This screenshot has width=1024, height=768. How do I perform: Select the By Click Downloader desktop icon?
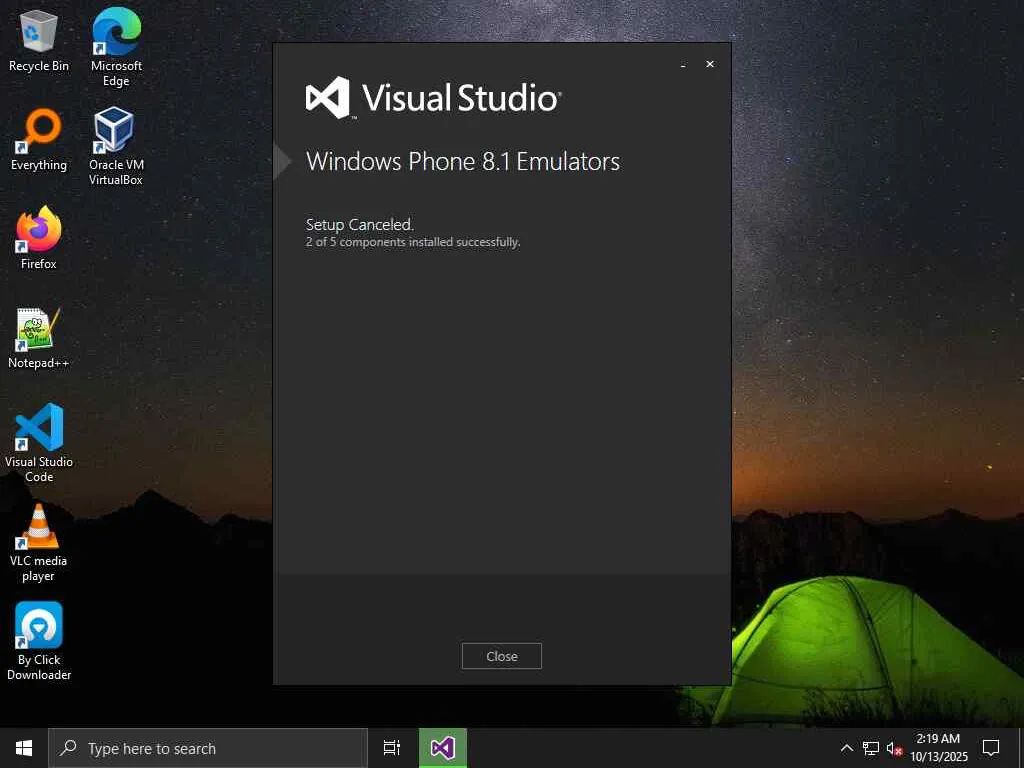(39, 641)
